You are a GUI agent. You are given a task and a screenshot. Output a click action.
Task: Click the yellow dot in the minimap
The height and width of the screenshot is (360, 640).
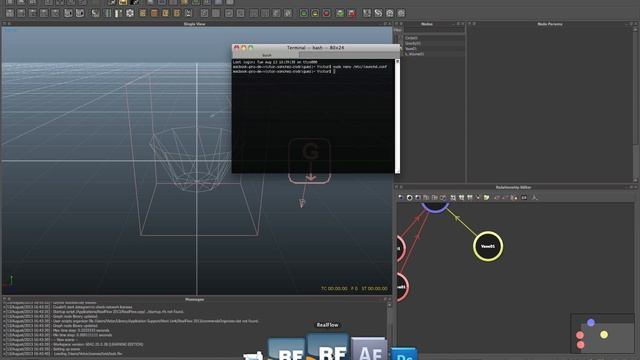[x=604, y=335]
